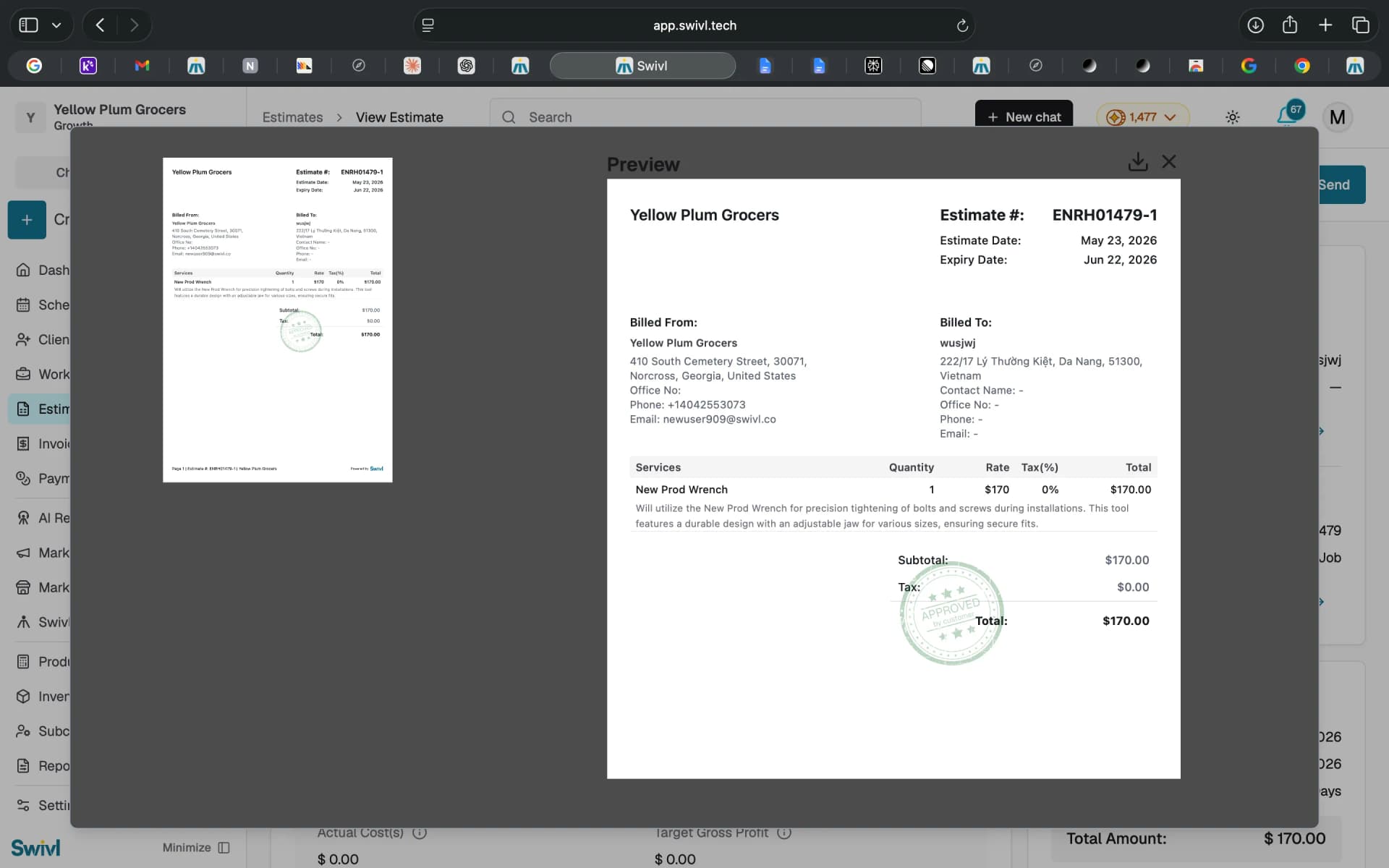Go forward to next page

(x=134, y=25)
